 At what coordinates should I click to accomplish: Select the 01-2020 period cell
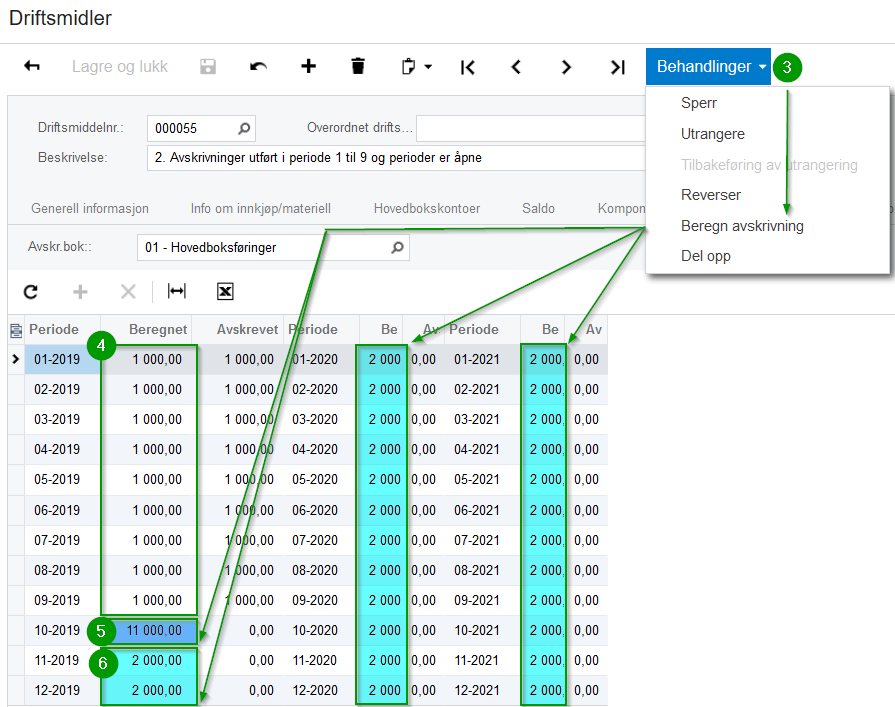tap(321, 359)
